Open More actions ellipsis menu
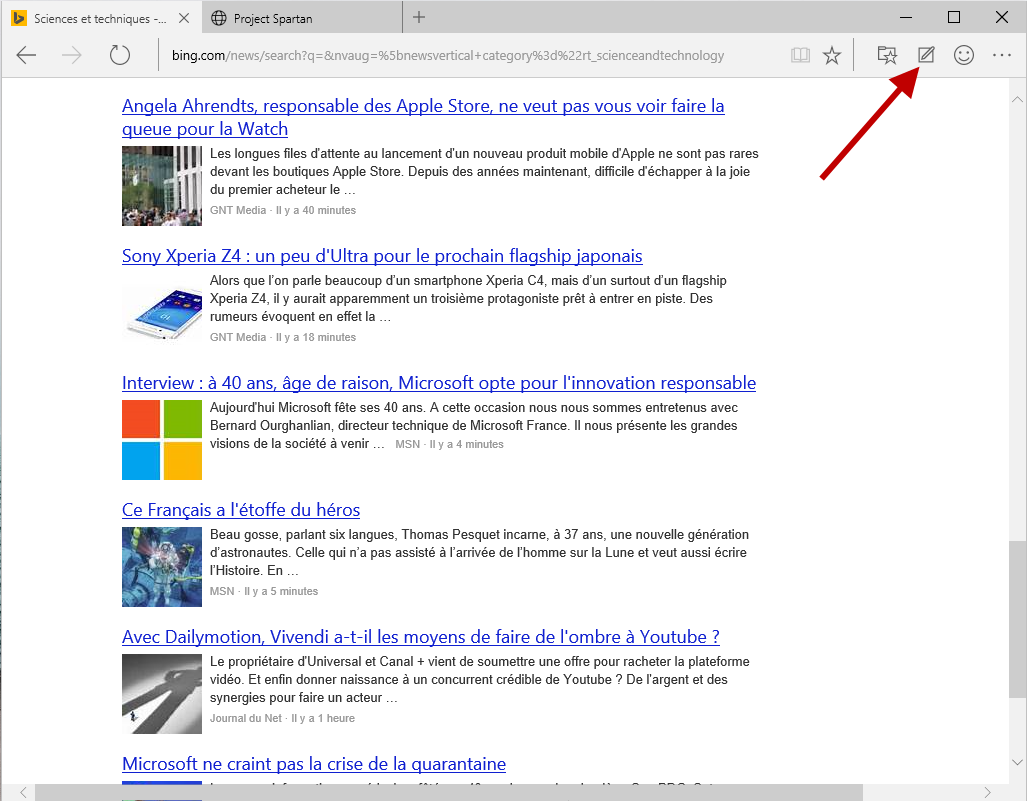 [x=1001, y=55]
